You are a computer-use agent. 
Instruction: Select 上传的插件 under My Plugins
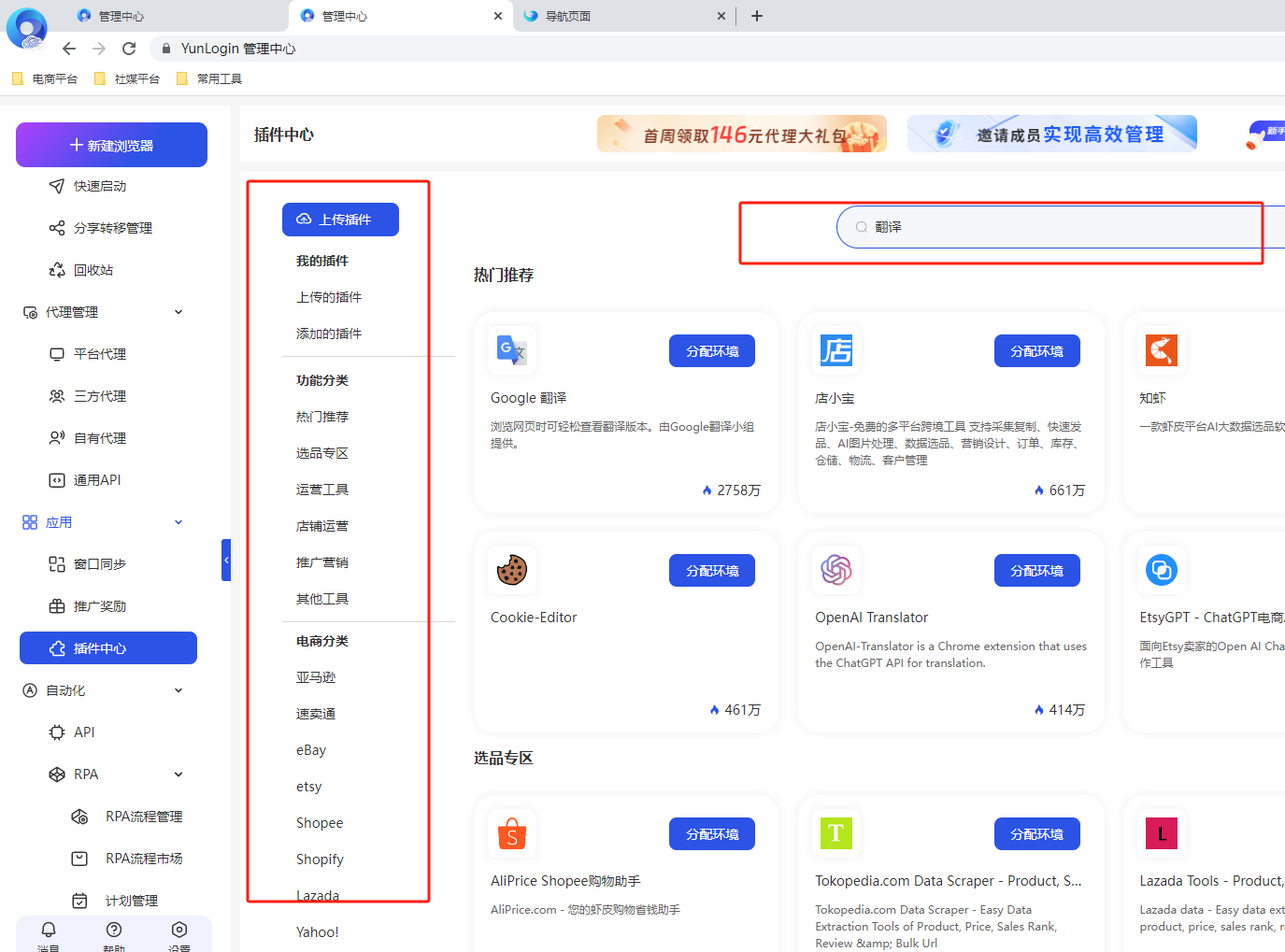click(329, 297)
